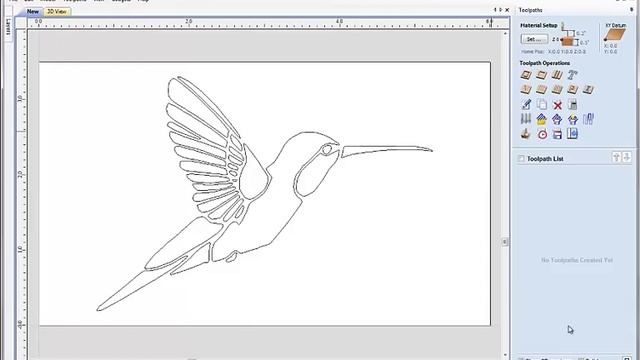Click the red X Delete toolpath icon
The height and width of the screenshot is (360, 640).
pos(557,105)
